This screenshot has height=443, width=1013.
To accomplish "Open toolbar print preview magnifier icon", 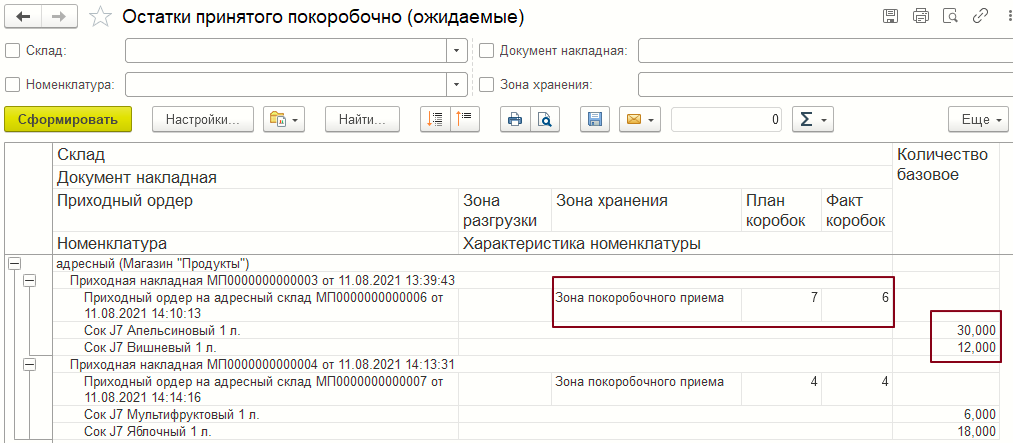I will point(545,119).
